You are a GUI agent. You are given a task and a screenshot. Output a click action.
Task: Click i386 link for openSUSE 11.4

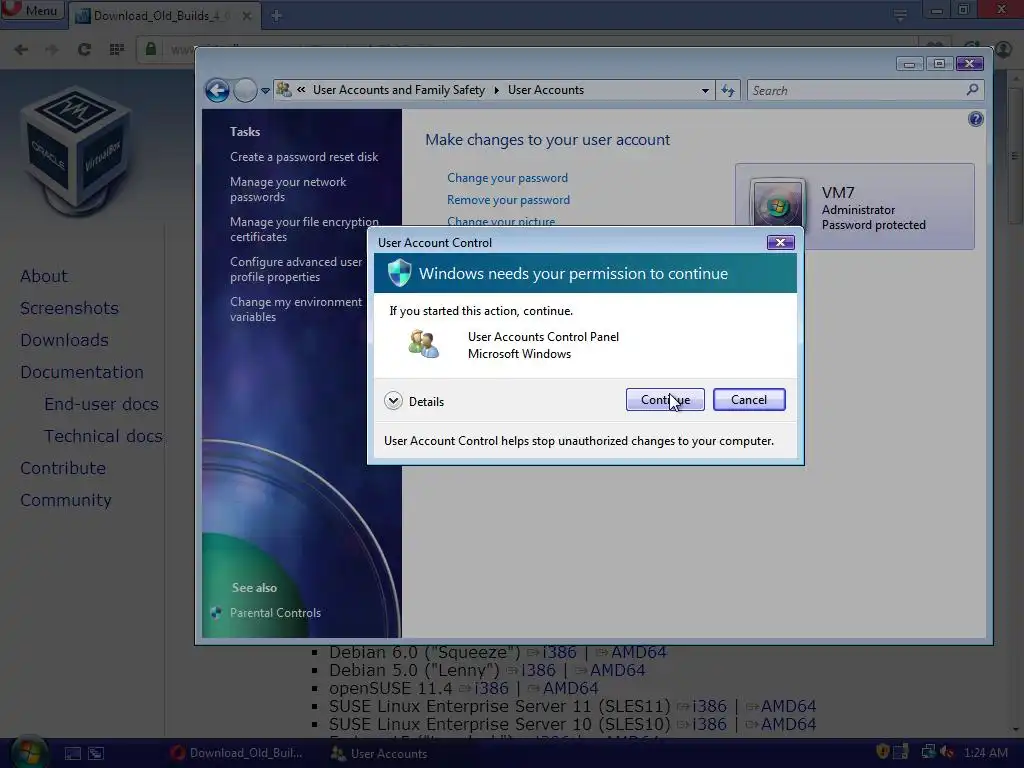tap(491, 688)
